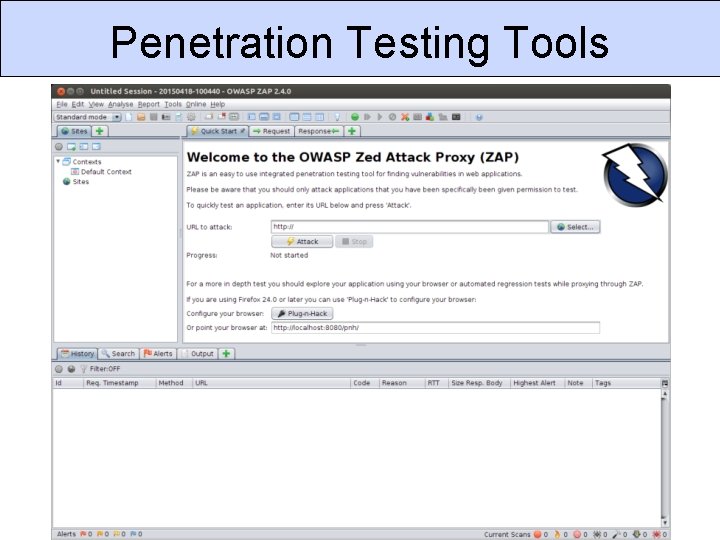
Task: Click the Size Resp. Body column header
Action: coord(479,383)
